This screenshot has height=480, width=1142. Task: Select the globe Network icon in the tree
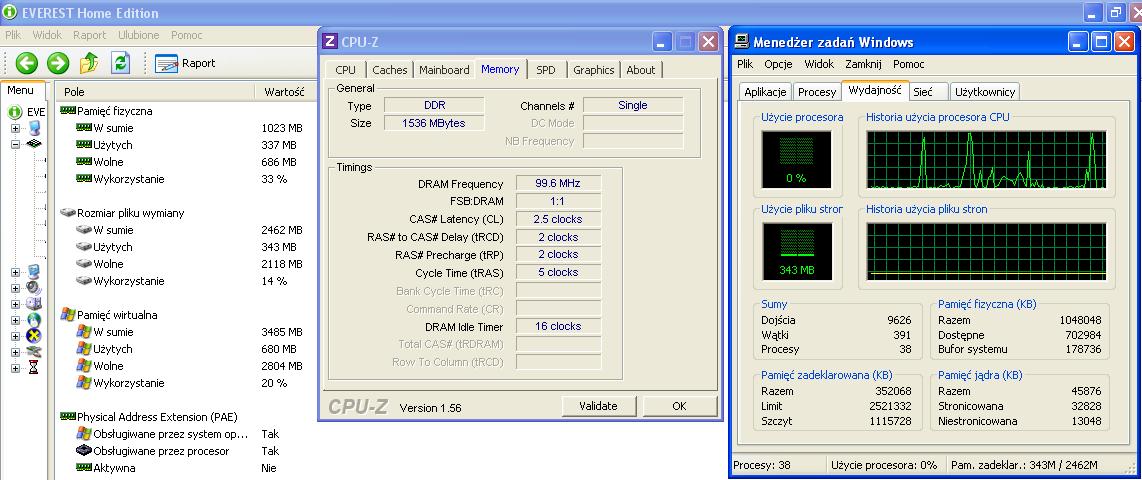coord(34,320)
